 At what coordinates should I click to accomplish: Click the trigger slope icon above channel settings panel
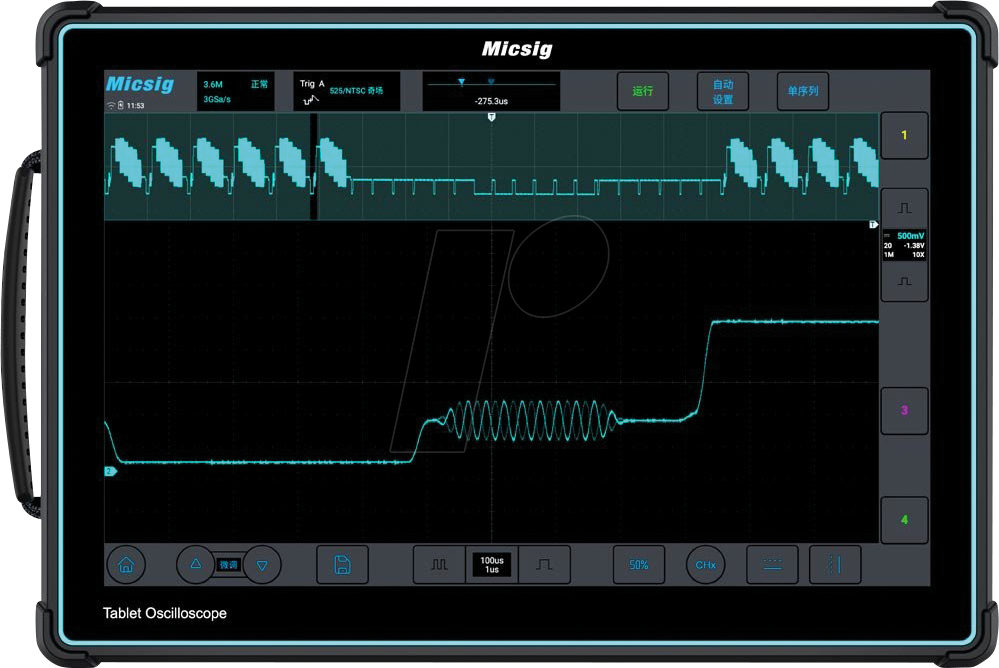[x=904, y=206]
